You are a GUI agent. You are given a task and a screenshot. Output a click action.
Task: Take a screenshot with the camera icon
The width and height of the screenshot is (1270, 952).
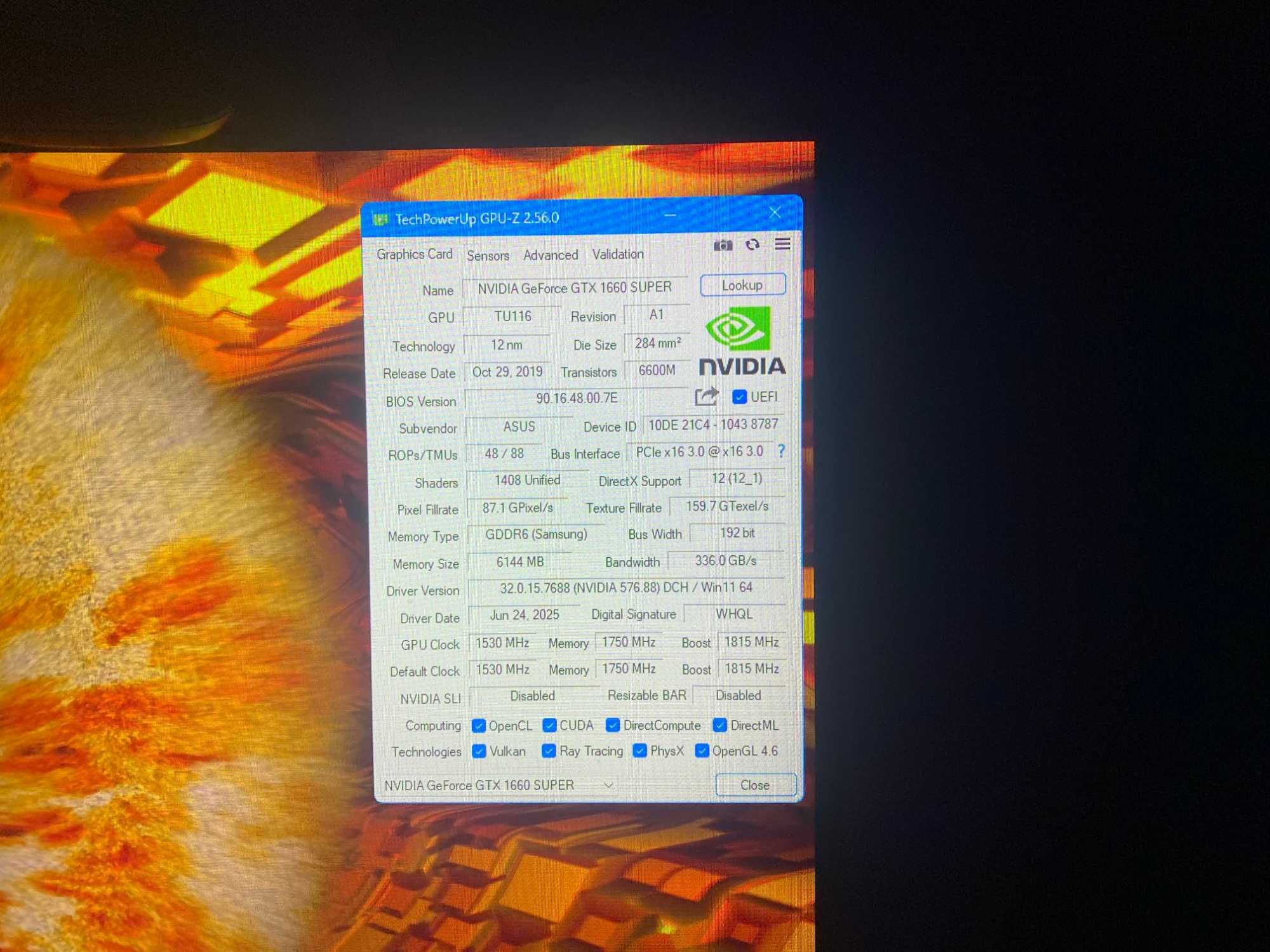[723, 245]
